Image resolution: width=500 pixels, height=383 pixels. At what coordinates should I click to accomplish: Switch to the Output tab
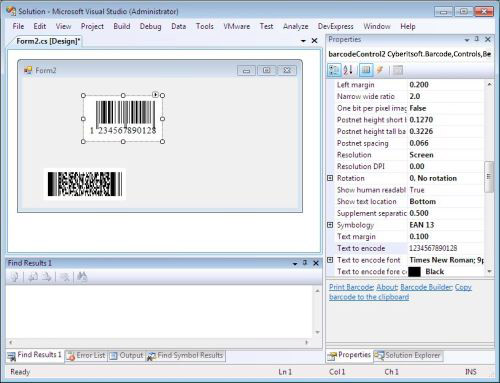tap(127, 356)
